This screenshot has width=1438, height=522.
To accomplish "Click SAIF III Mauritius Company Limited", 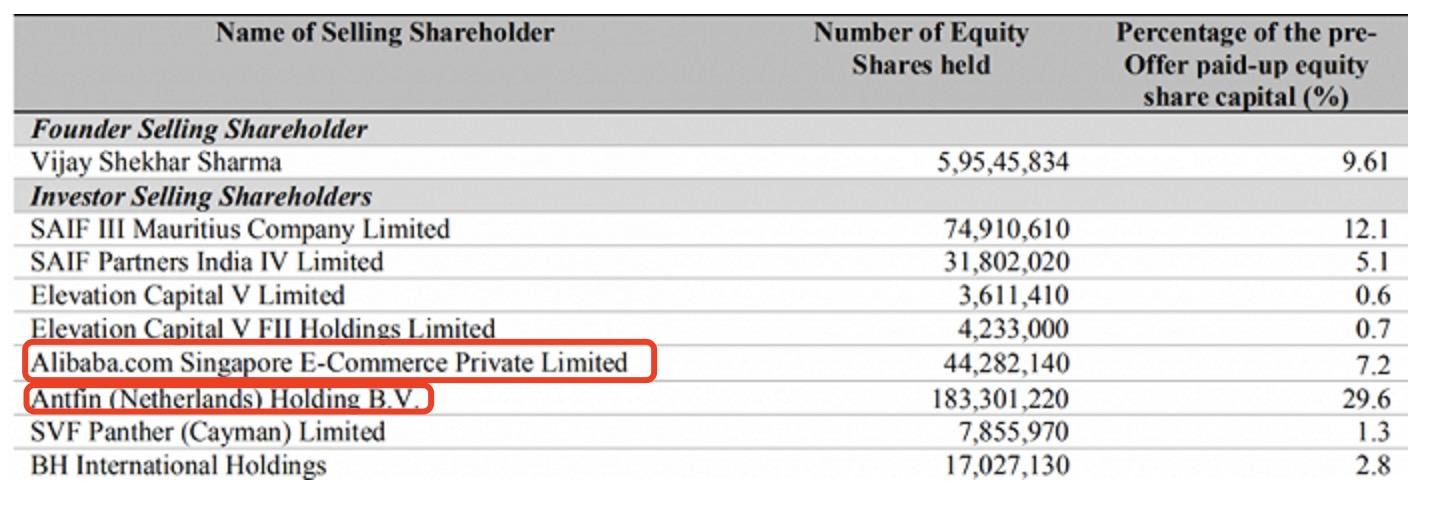I will coord(240,229).
